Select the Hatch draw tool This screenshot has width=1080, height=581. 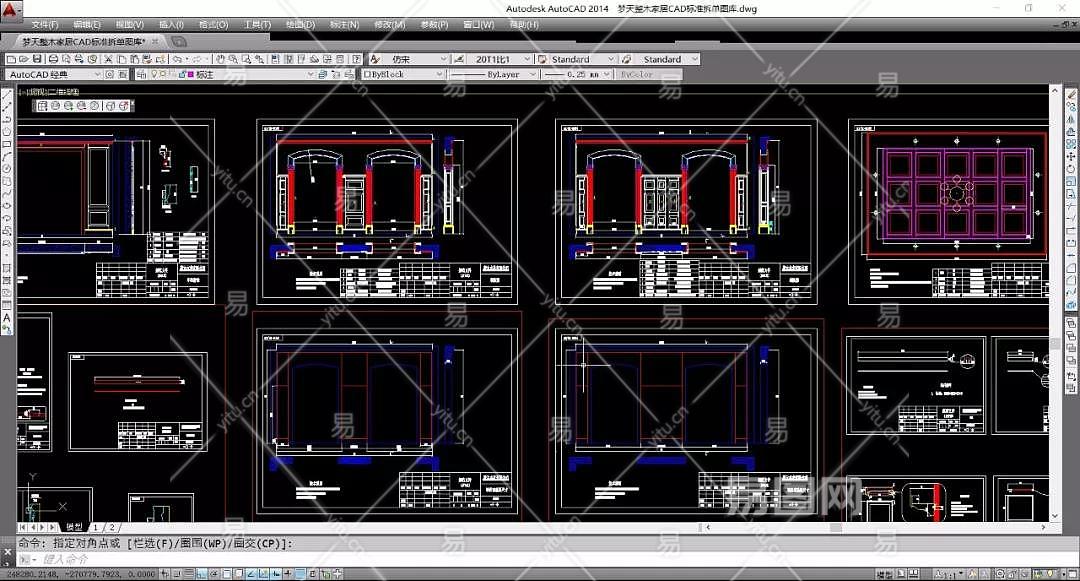(x=7, y=268)
